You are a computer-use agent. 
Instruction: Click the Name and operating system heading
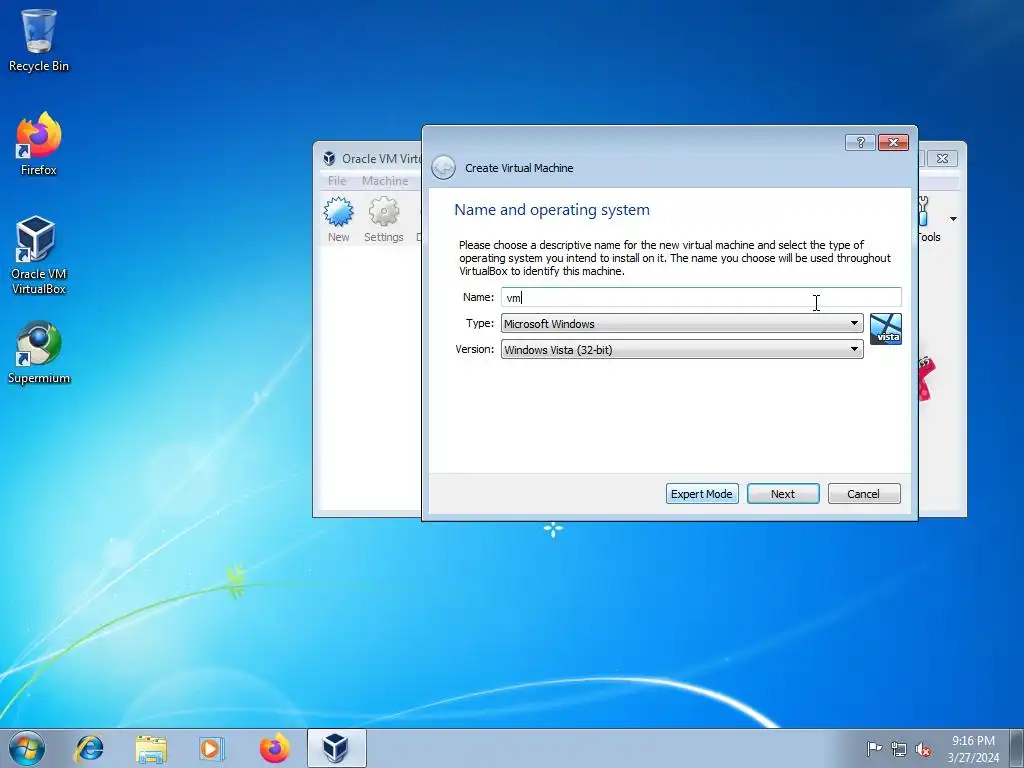click(552, 210)
